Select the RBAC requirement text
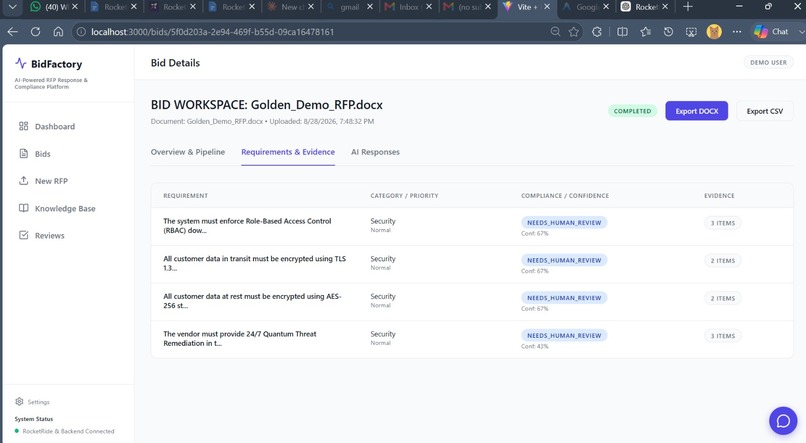 pos(247,226)
